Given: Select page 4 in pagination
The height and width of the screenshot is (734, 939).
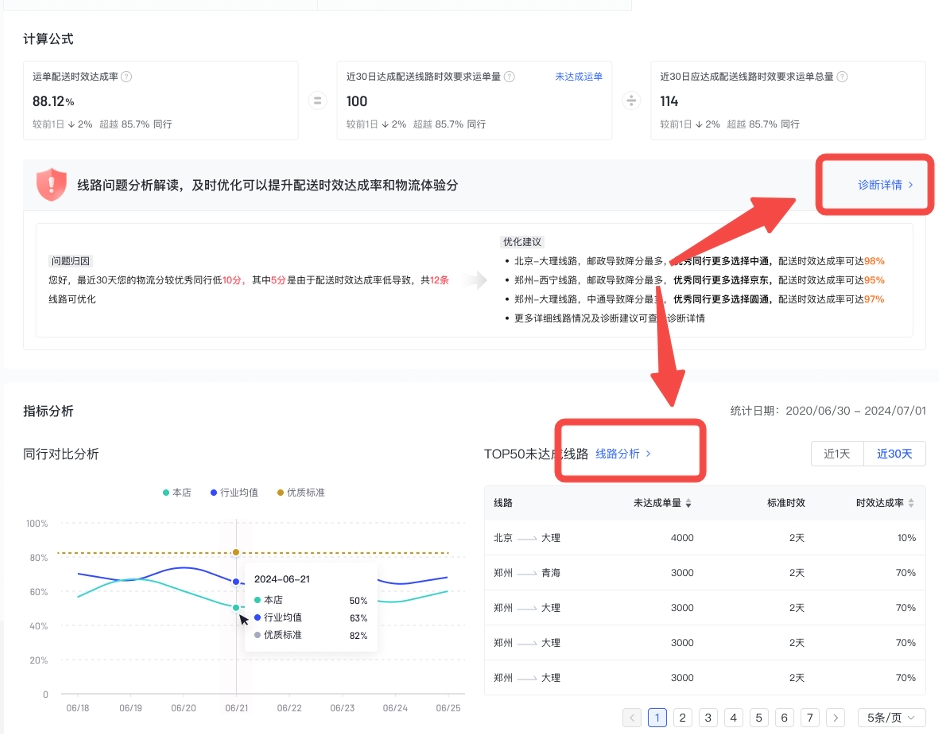Looking at the screenshot, I should 733,717.
